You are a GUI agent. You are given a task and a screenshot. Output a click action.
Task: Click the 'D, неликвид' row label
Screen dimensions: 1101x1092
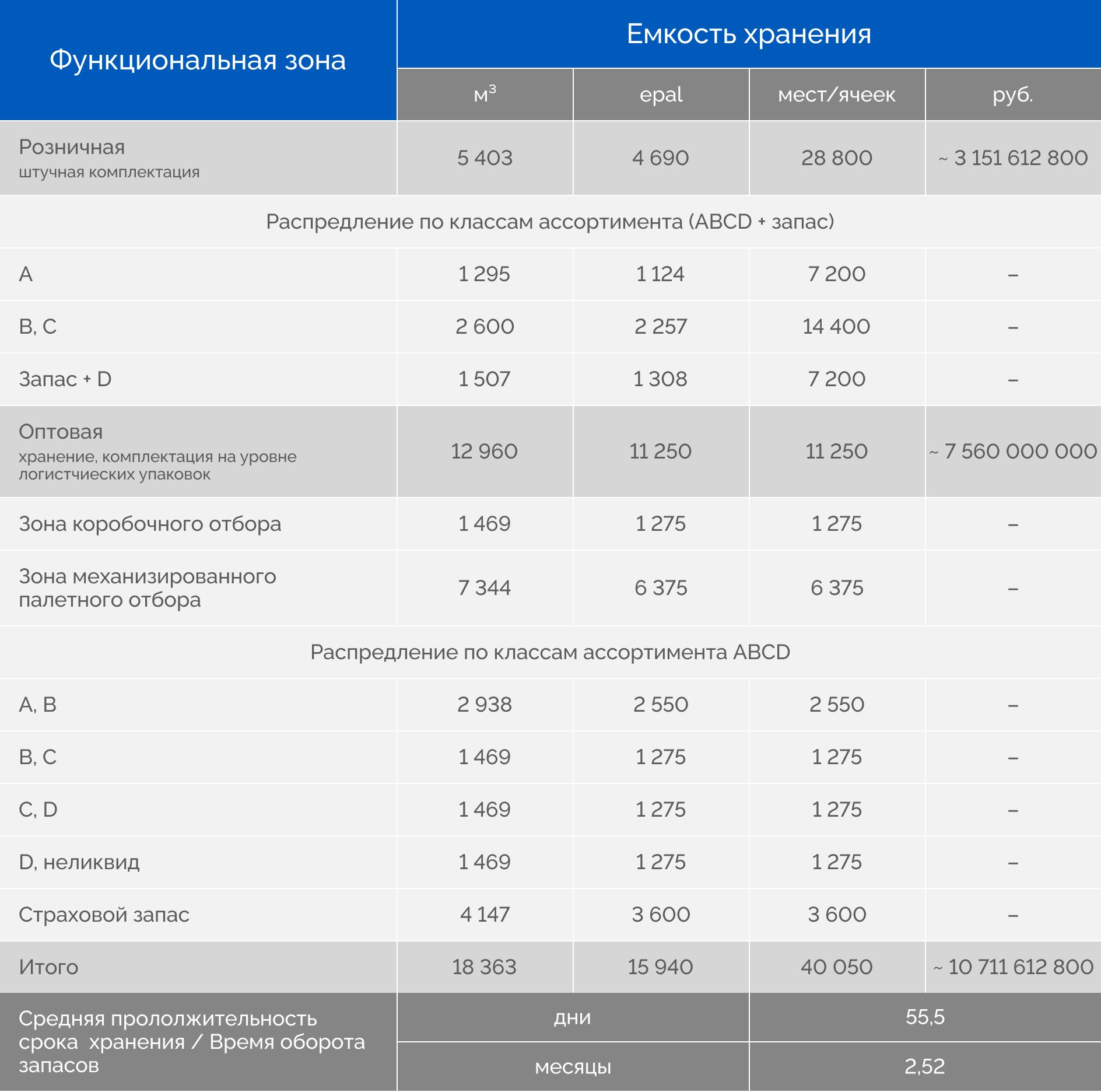tap(79, 862)
